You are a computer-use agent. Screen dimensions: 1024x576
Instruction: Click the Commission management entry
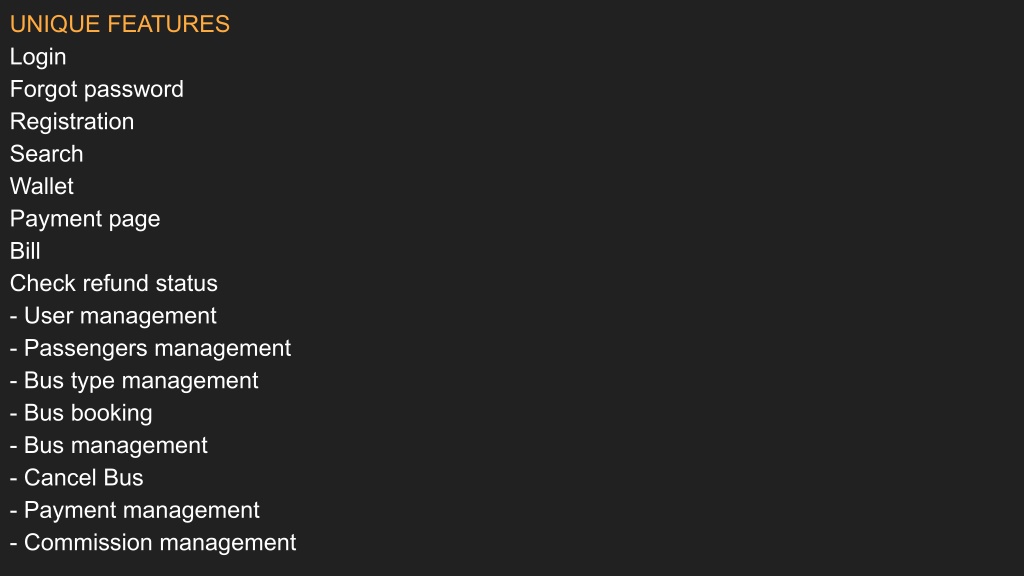[x=153, y=543]
